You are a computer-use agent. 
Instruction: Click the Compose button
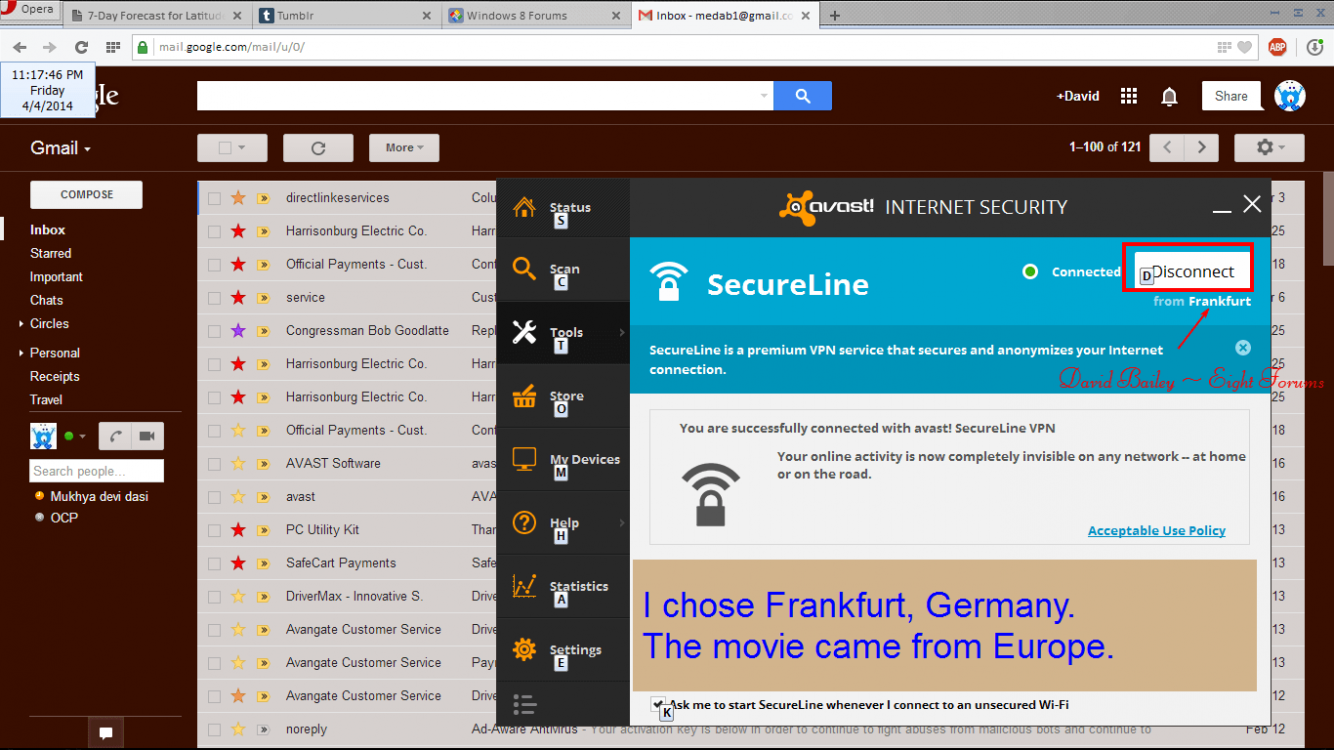pyautogui.click(x=86, y=195)
